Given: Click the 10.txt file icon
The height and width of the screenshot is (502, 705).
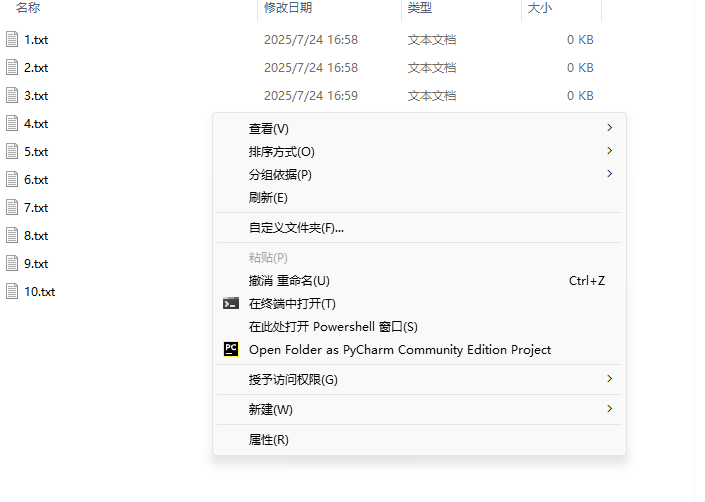Looking at the screenshot, I should [x=12, y=292].
